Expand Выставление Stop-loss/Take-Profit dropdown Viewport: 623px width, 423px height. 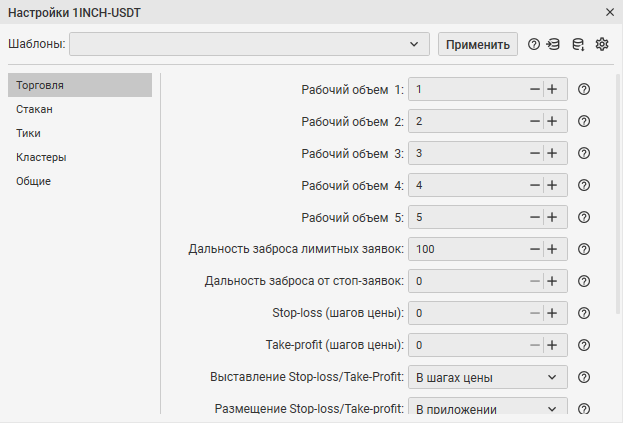488,377
